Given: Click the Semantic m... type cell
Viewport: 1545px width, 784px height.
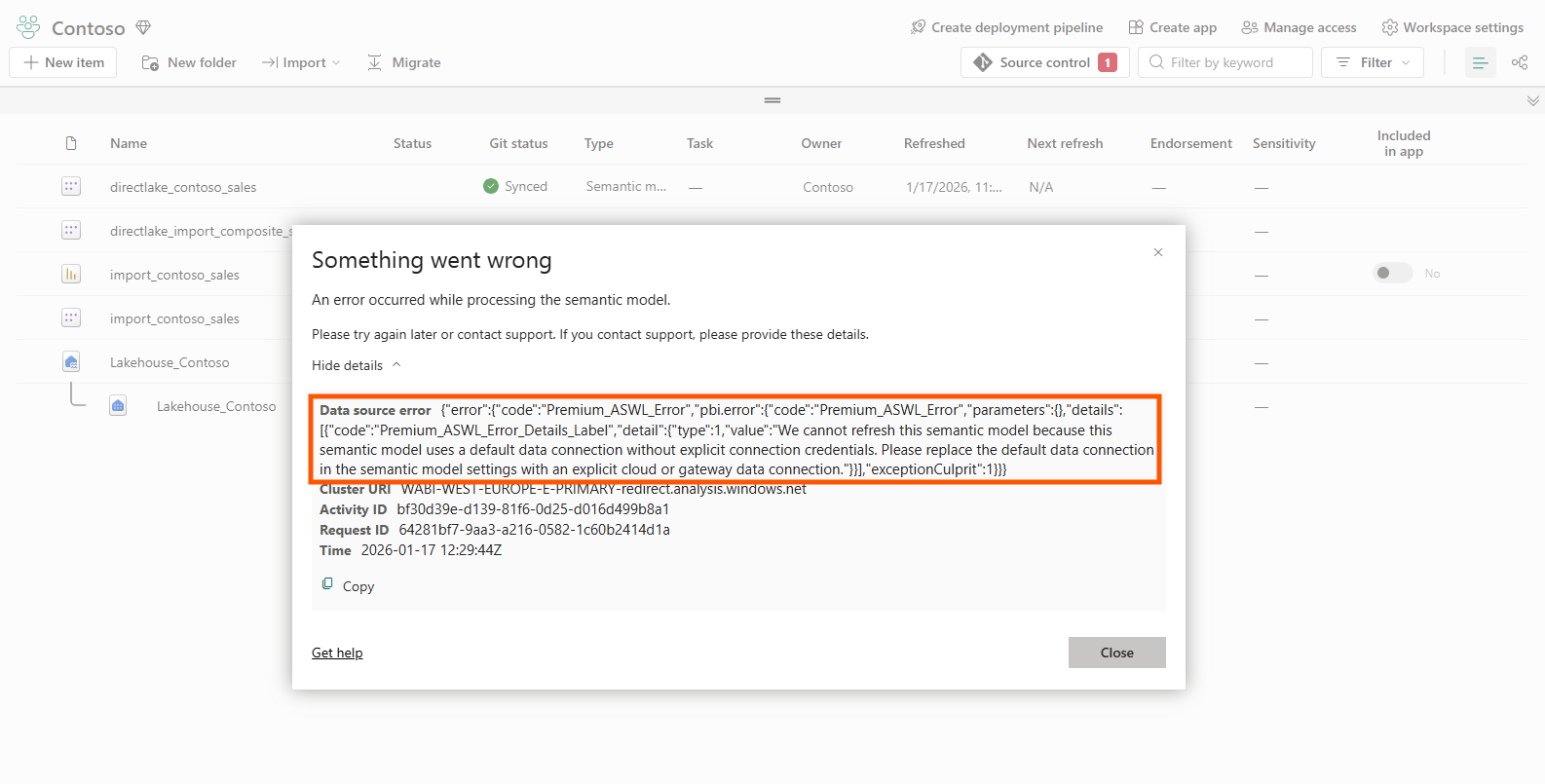Looking at the screenshot, I should pos(626,186).
